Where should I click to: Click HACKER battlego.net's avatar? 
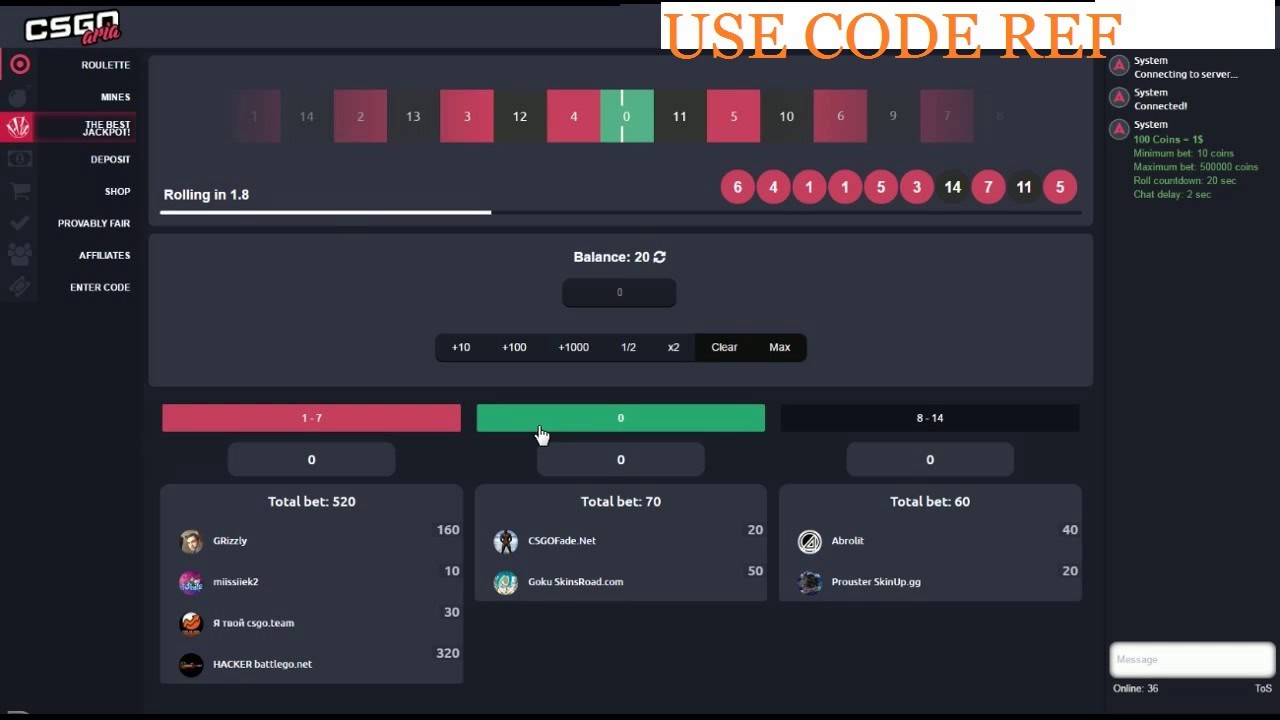pos(191,664)
